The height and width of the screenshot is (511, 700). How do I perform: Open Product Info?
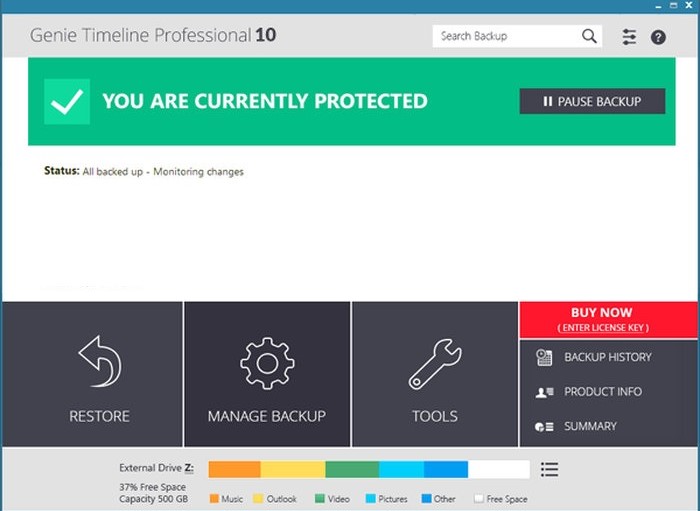coord(603,391)
